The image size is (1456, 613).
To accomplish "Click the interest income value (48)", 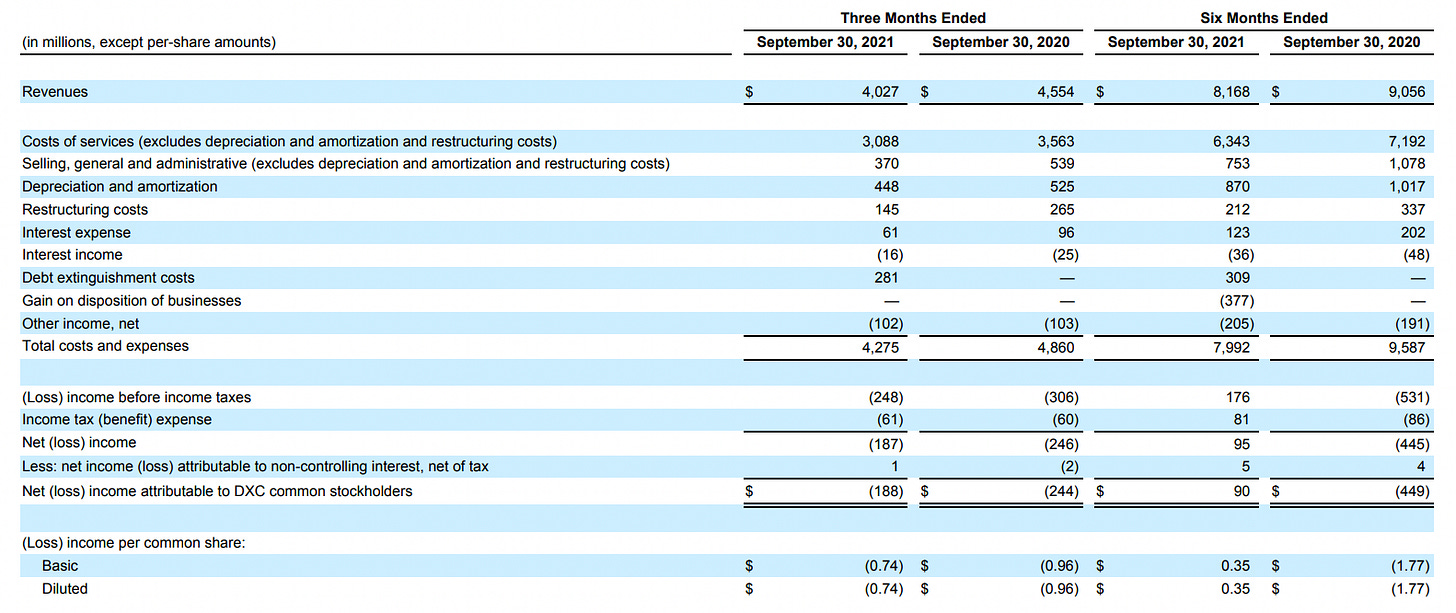I will click(x=1417, y=255).
